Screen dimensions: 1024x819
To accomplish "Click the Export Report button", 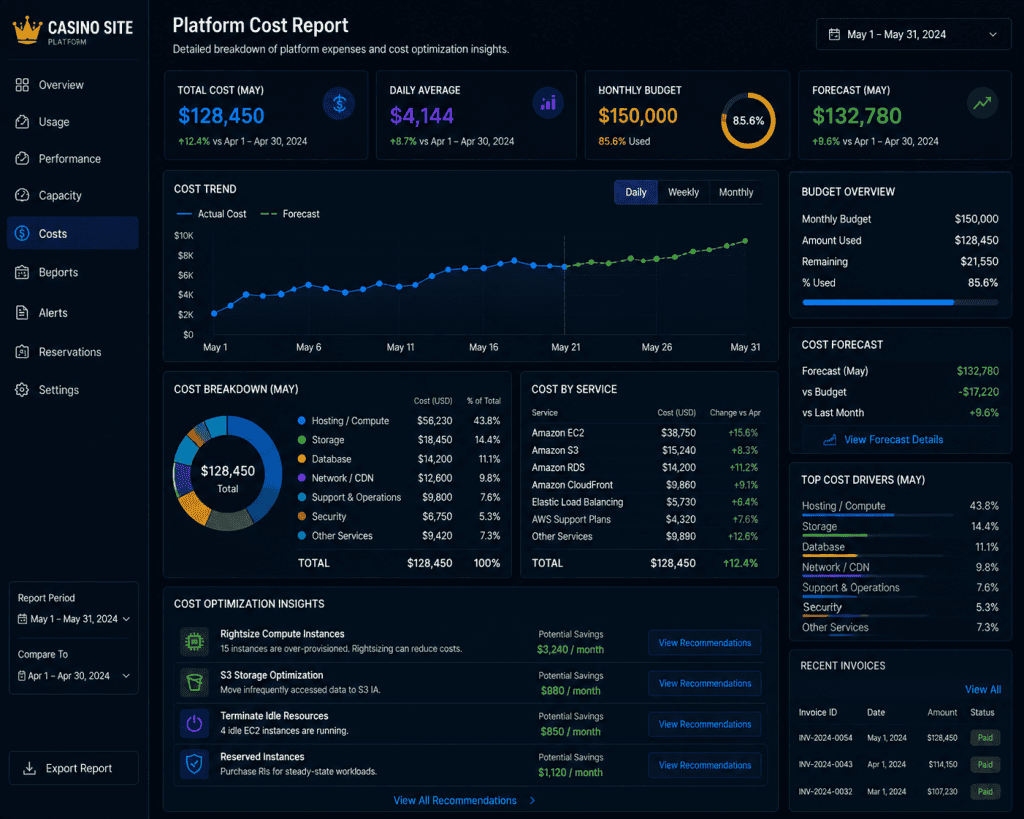I will click(74, 768).
